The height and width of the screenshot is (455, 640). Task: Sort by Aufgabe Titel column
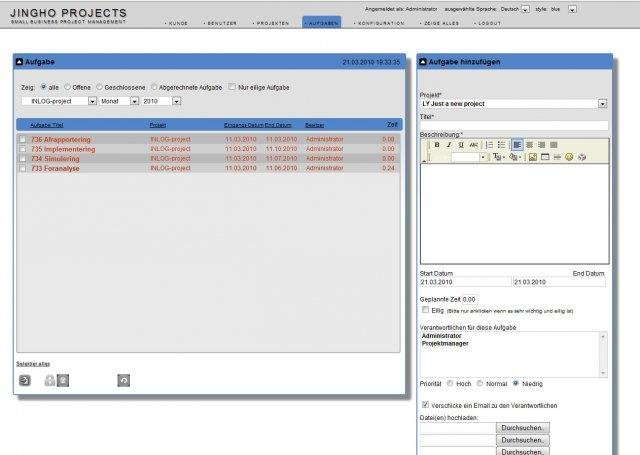[x=47, y=125]
